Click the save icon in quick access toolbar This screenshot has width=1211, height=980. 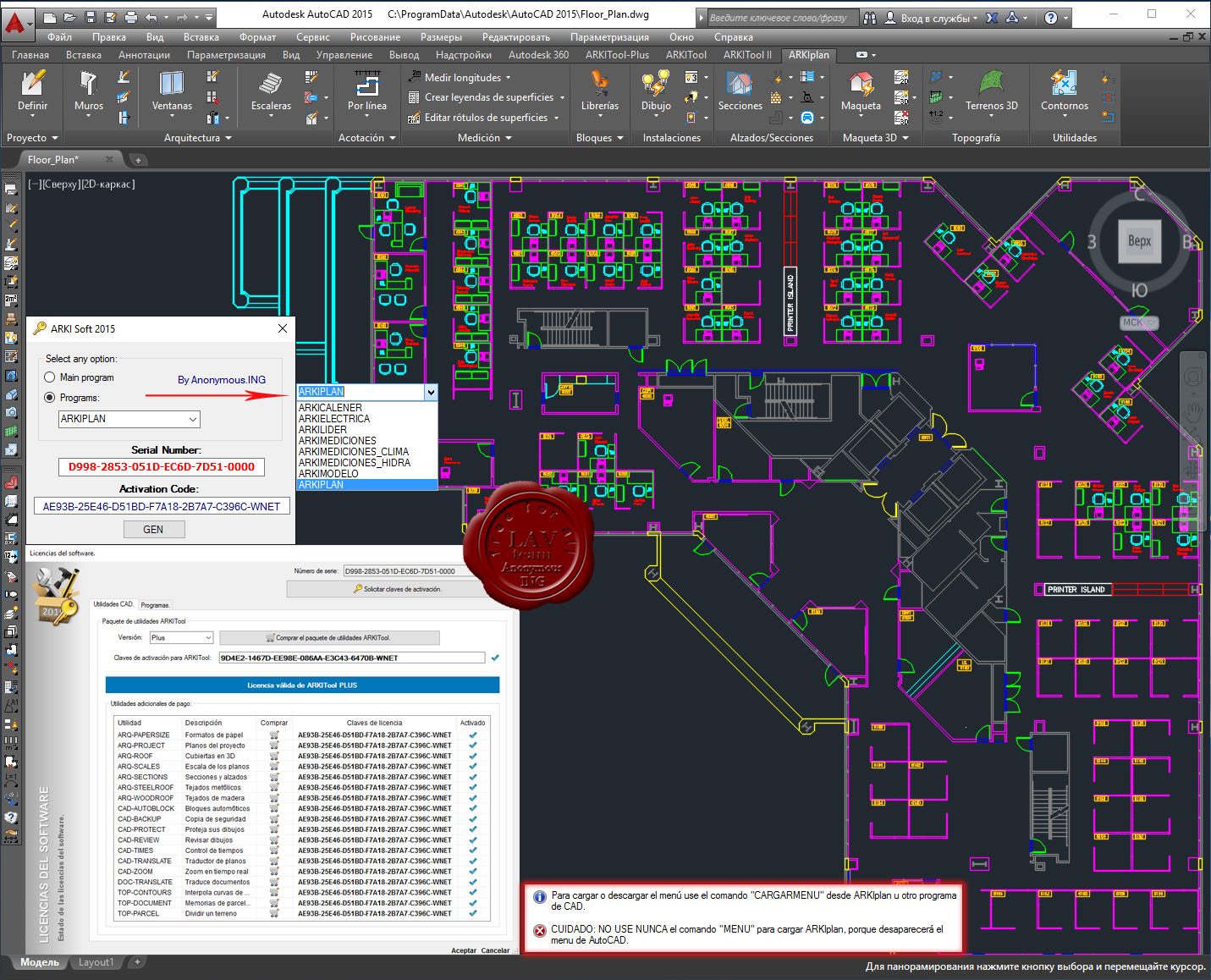point(91,17)
